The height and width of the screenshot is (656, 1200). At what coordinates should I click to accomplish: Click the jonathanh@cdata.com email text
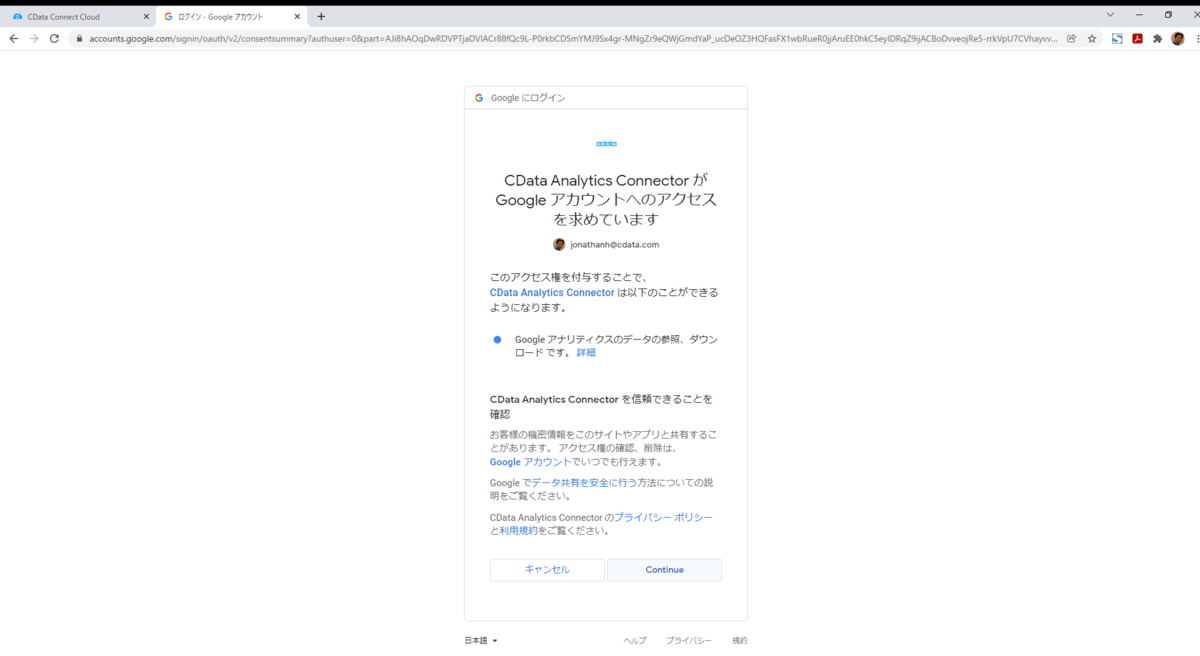[614, 244]
